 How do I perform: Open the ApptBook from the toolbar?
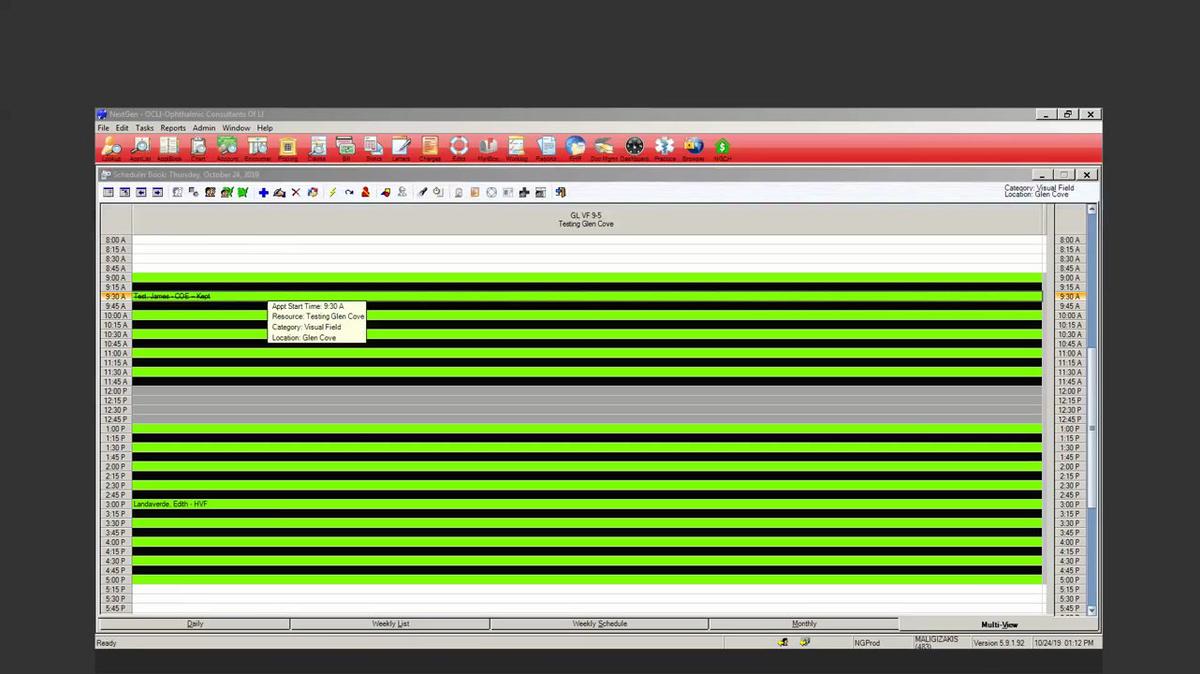pyautogui.click(x=169, y=146)
